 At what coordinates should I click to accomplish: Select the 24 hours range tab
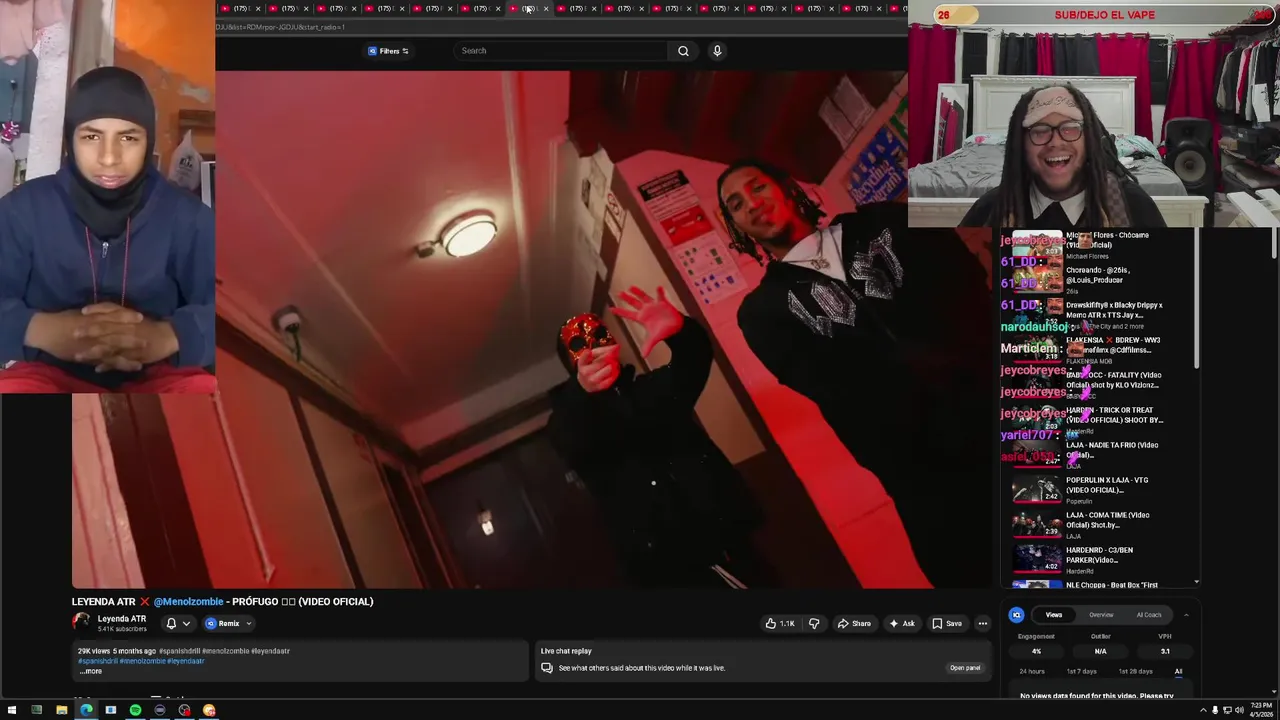point(1032,671)
